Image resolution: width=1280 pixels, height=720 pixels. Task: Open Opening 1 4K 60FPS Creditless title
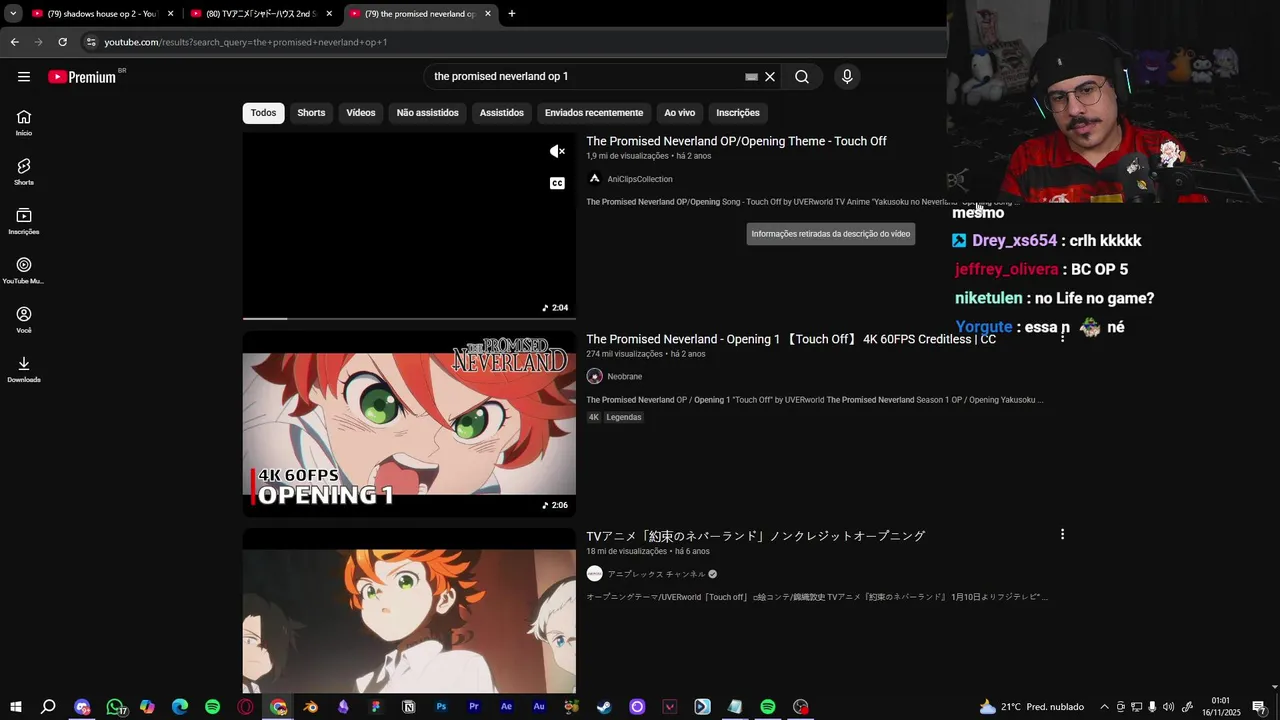791,339
